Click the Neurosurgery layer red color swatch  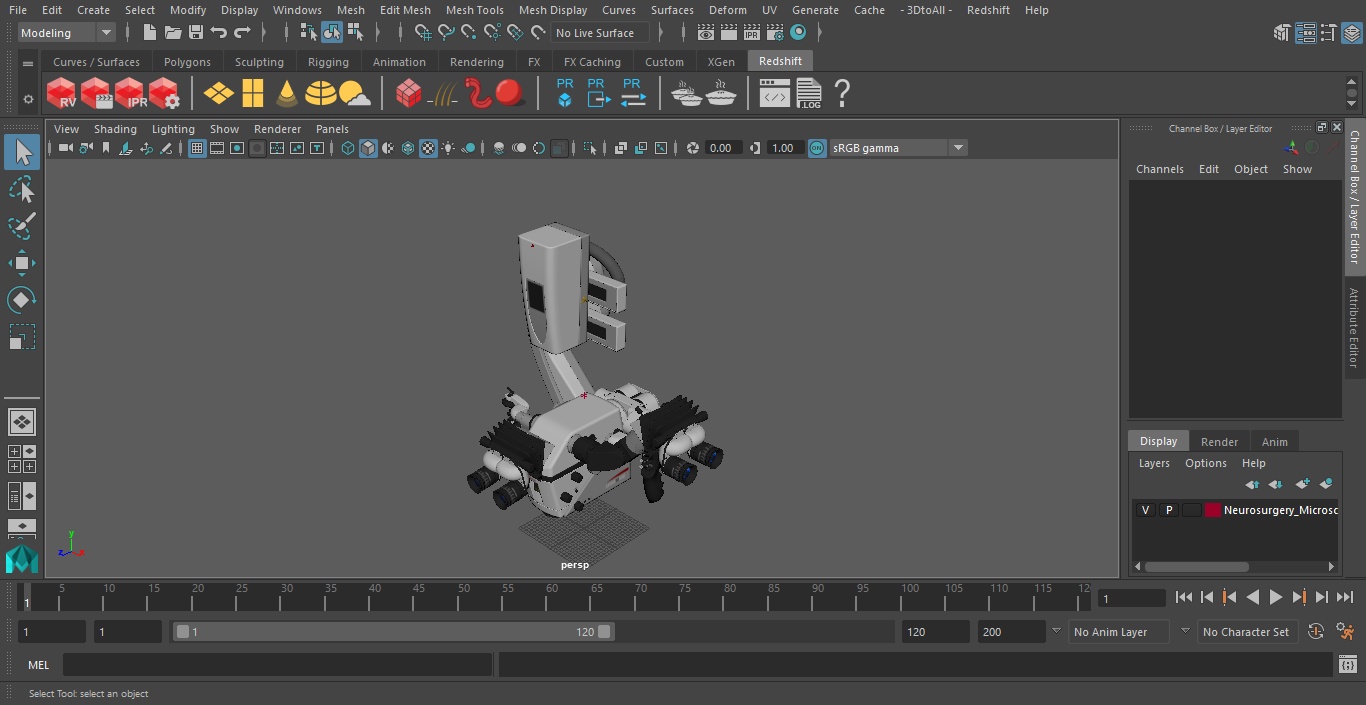click(x=1213, y=510)
